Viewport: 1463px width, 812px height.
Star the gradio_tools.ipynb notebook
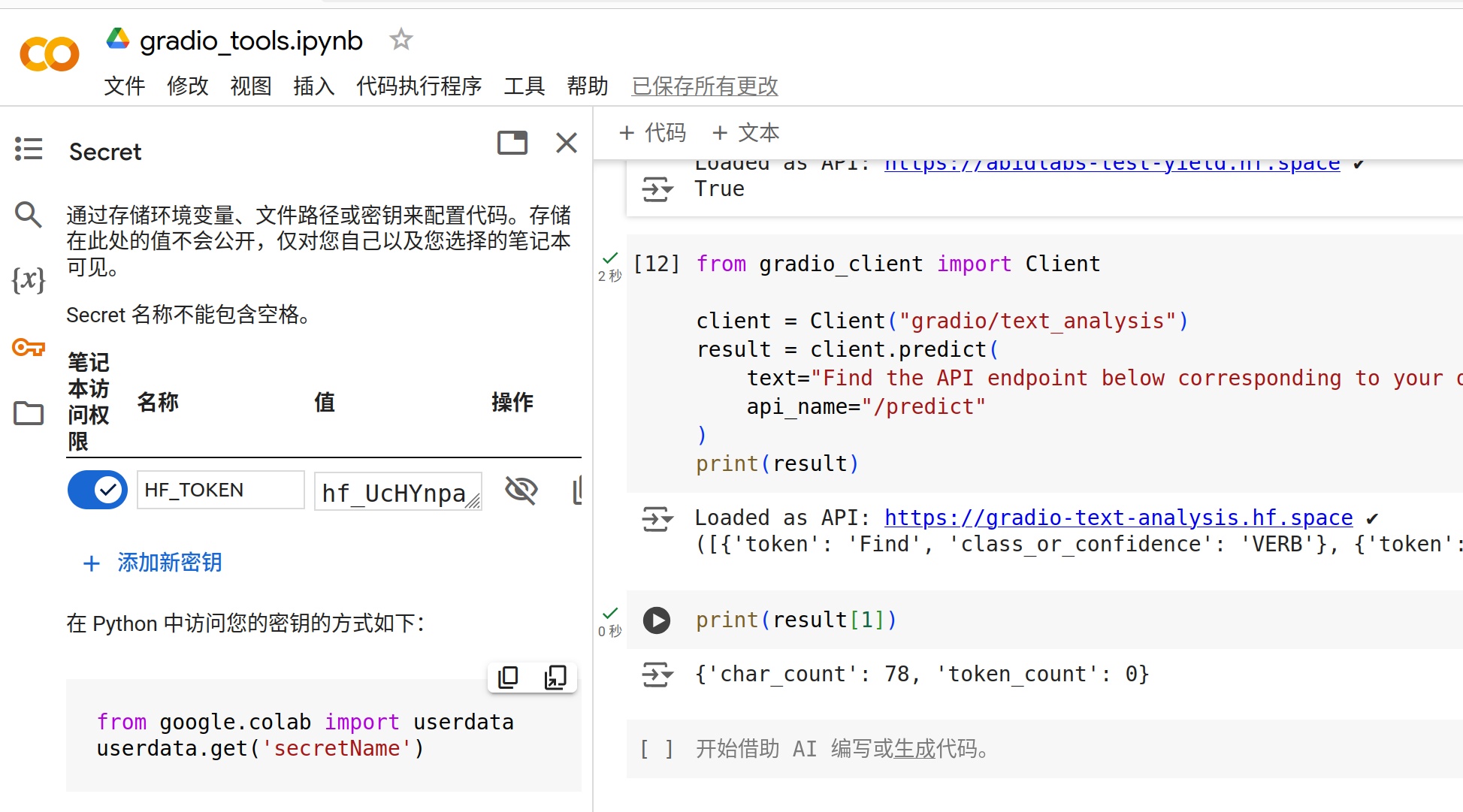tap(401, 39)
